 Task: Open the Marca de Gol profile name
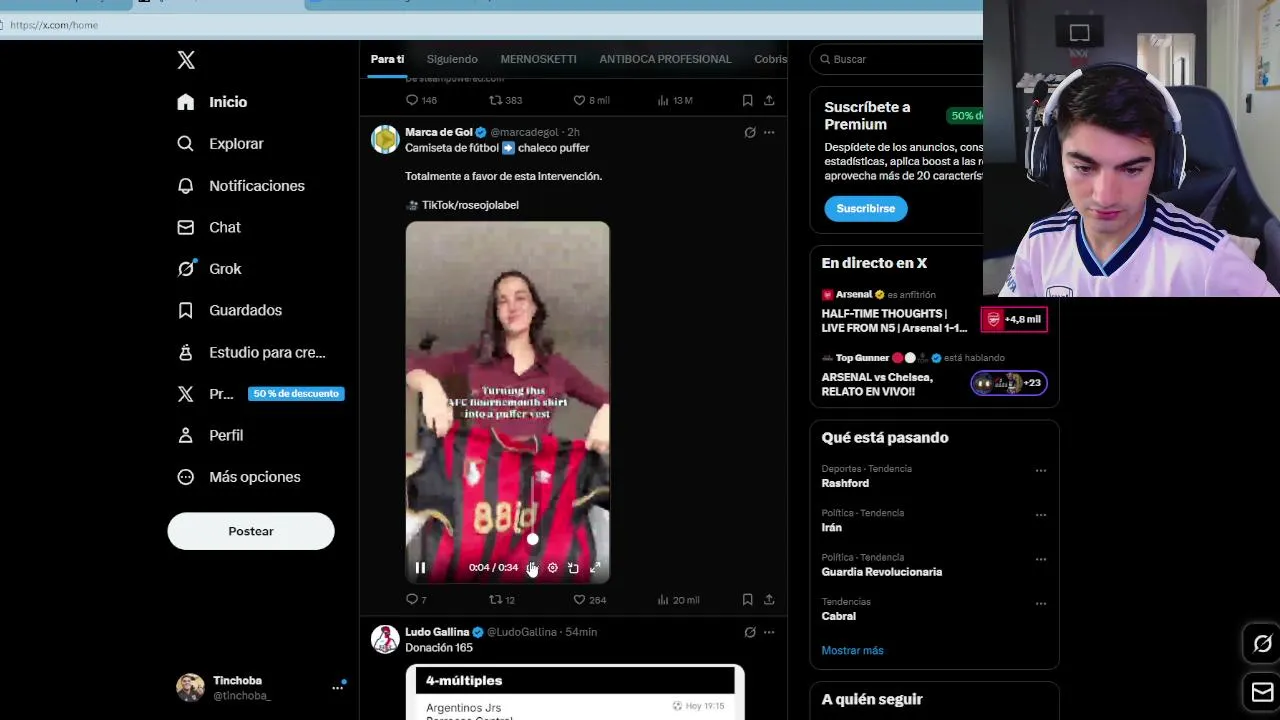tap(438, 132)
